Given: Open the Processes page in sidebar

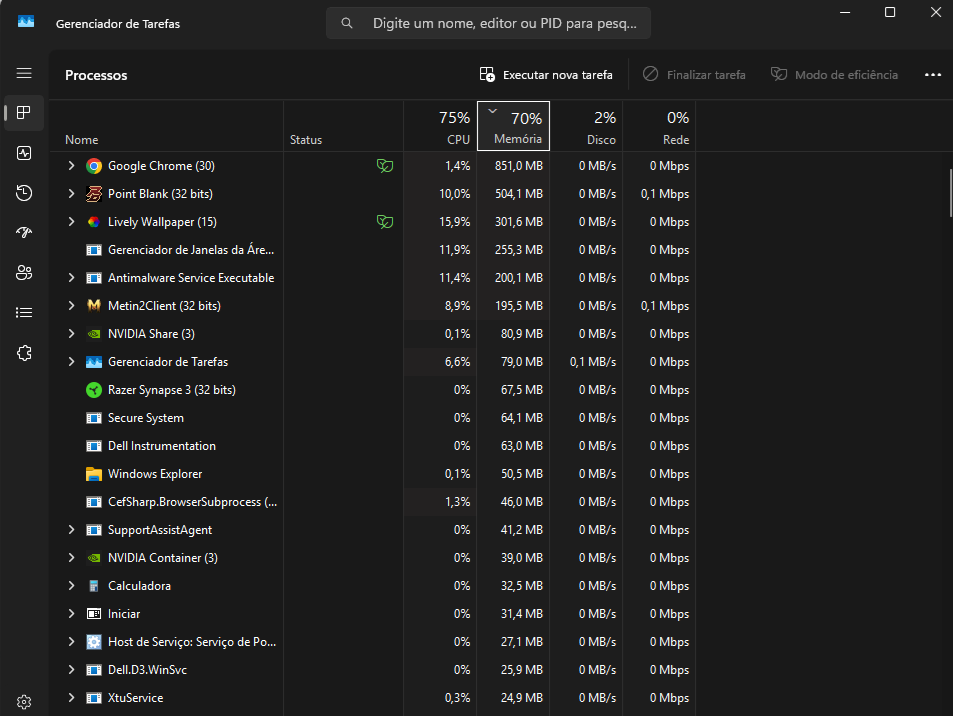Looking at the screenshot, I should pyautogui.click(x=24, y=113).
